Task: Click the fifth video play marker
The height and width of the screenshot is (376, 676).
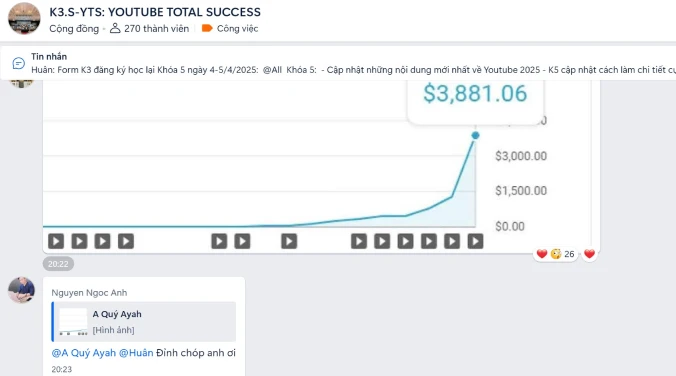Action: pyautogui.click(x=219, y=241)
